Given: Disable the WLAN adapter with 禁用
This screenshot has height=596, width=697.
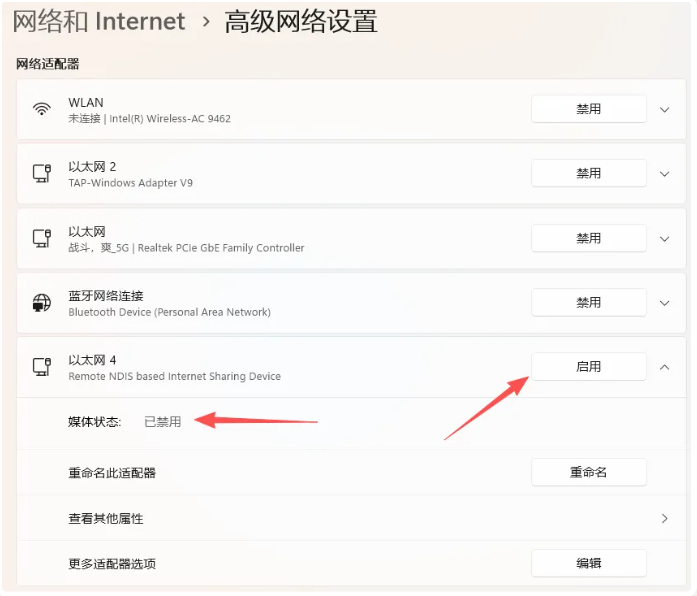Looking at the screenshot, I should pos(589,109).
